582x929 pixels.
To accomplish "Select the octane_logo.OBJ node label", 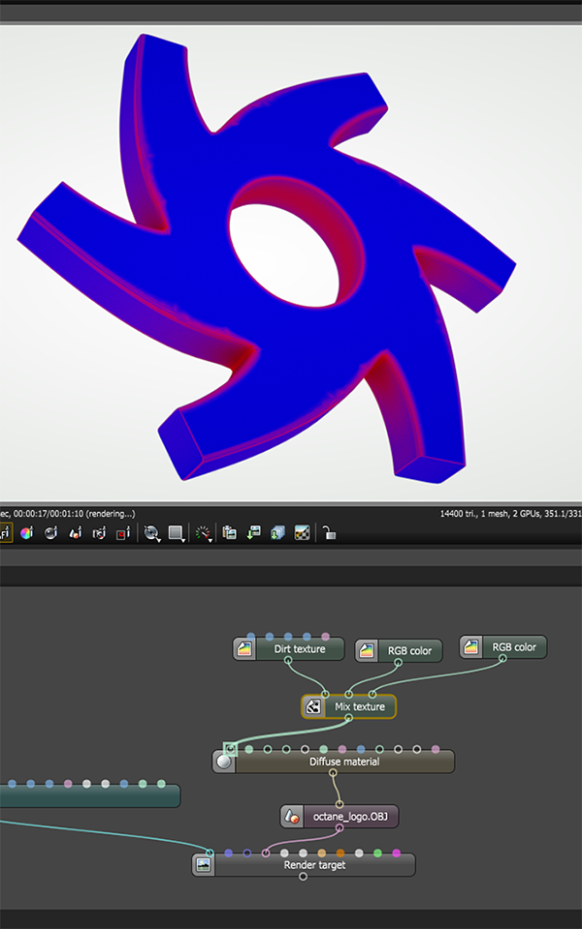I will pyautogui.click(x=350, y=816).
